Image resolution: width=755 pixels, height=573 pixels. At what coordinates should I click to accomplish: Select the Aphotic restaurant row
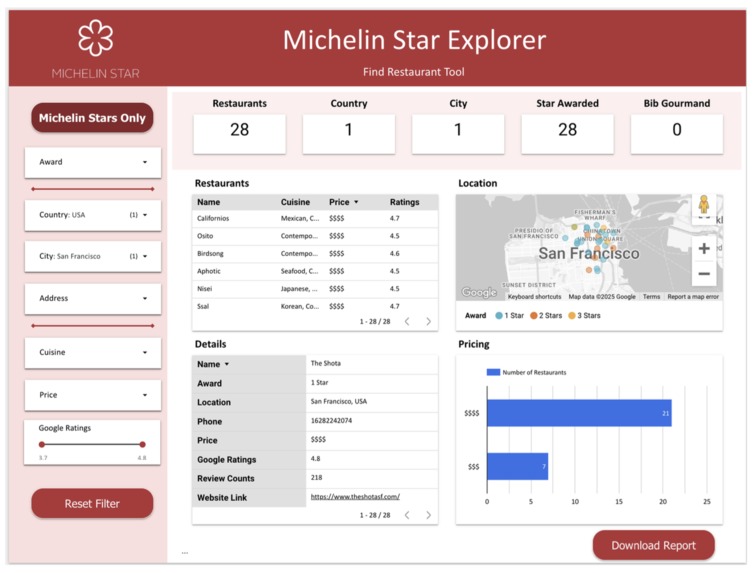[x=315, y=271]
